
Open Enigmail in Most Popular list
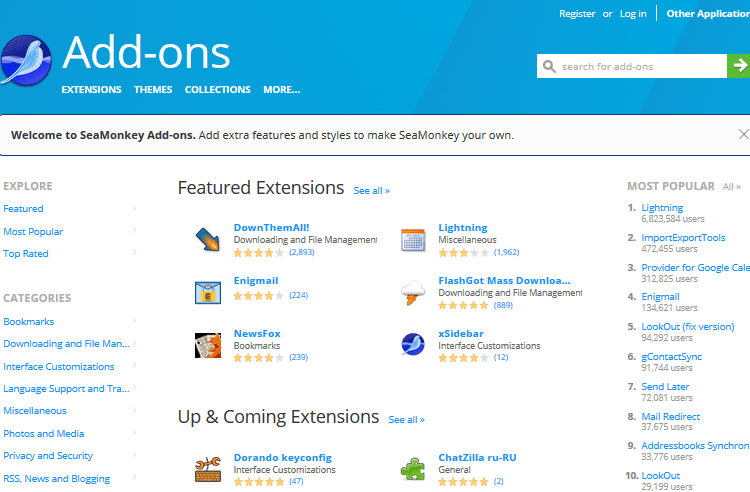tap(660, 296)
